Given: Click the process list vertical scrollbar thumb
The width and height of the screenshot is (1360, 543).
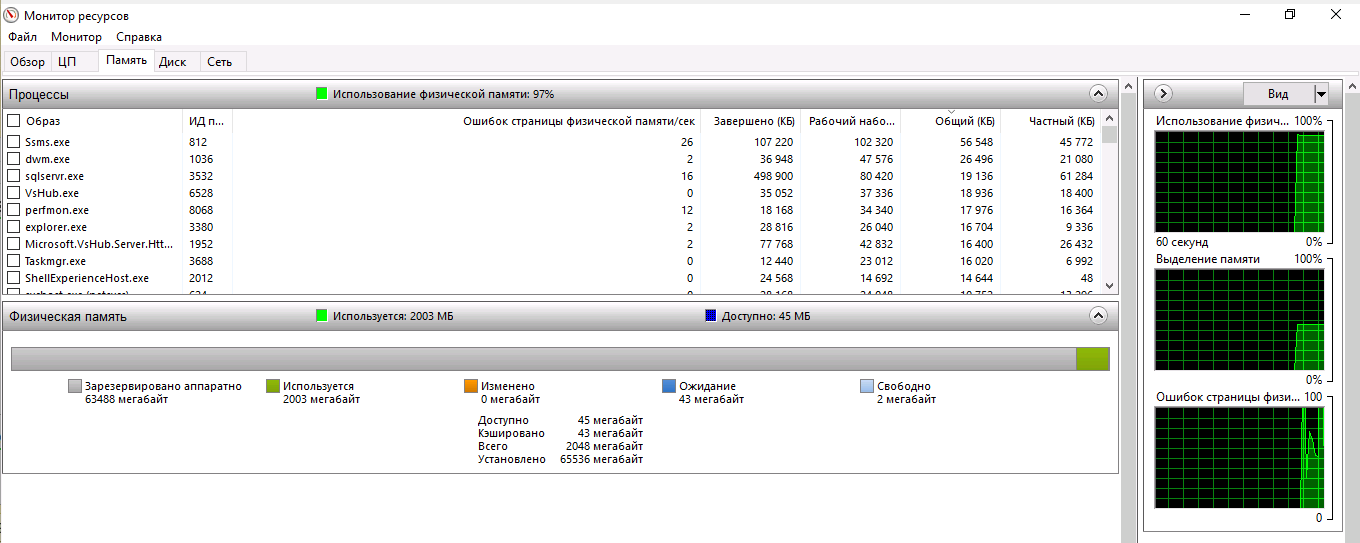Looking at the screenshot, I should point(1109,136).
